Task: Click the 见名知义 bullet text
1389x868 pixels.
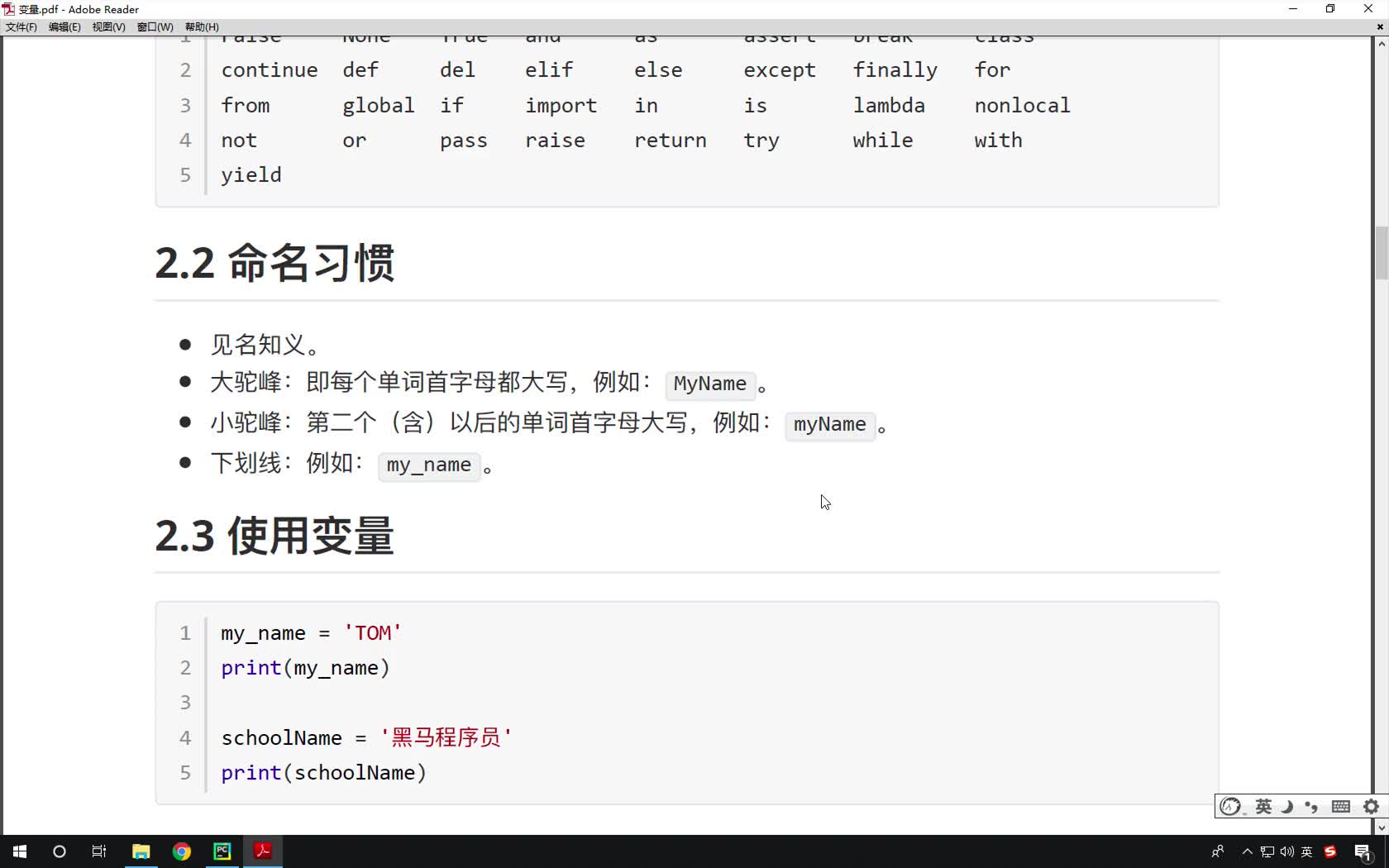Action: (x=265, y=344)
